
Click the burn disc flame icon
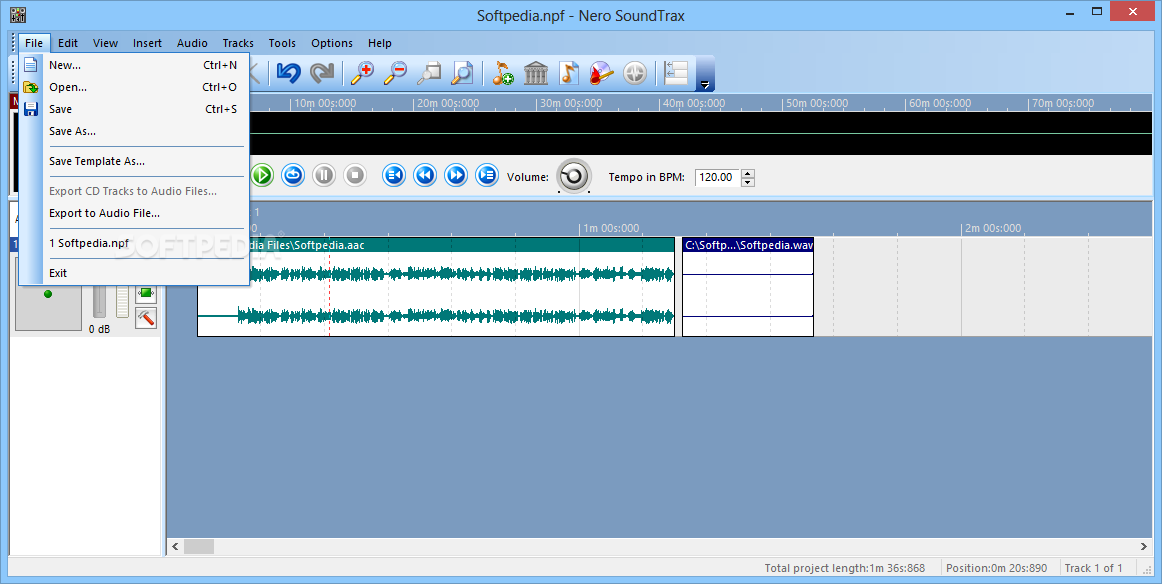coord(602,73)
